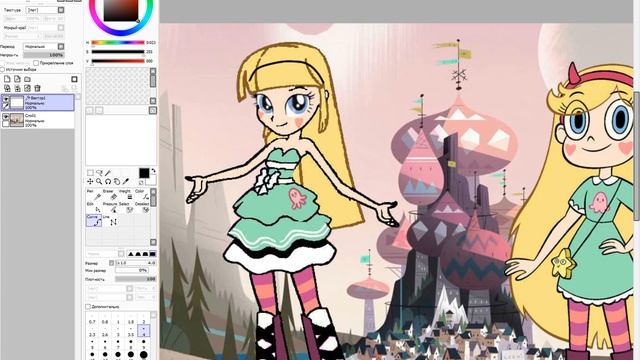Viewport: 640px width, 360px height.
Task: Select the lasso selection tool
Action: (x=99, y=173)
